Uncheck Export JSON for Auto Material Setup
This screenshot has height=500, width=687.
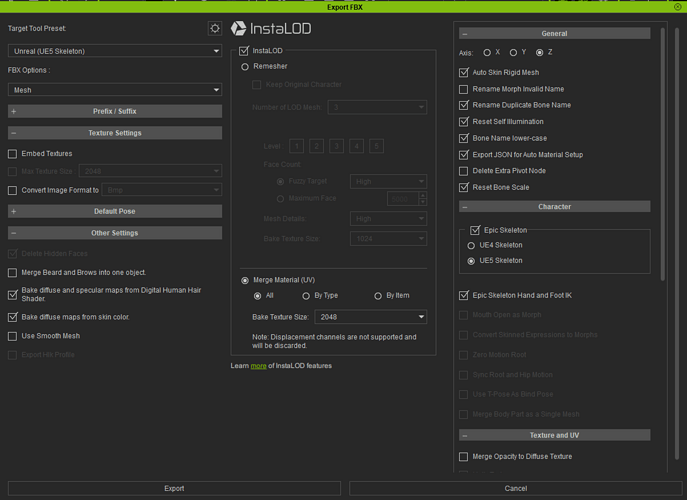(464, 155)
